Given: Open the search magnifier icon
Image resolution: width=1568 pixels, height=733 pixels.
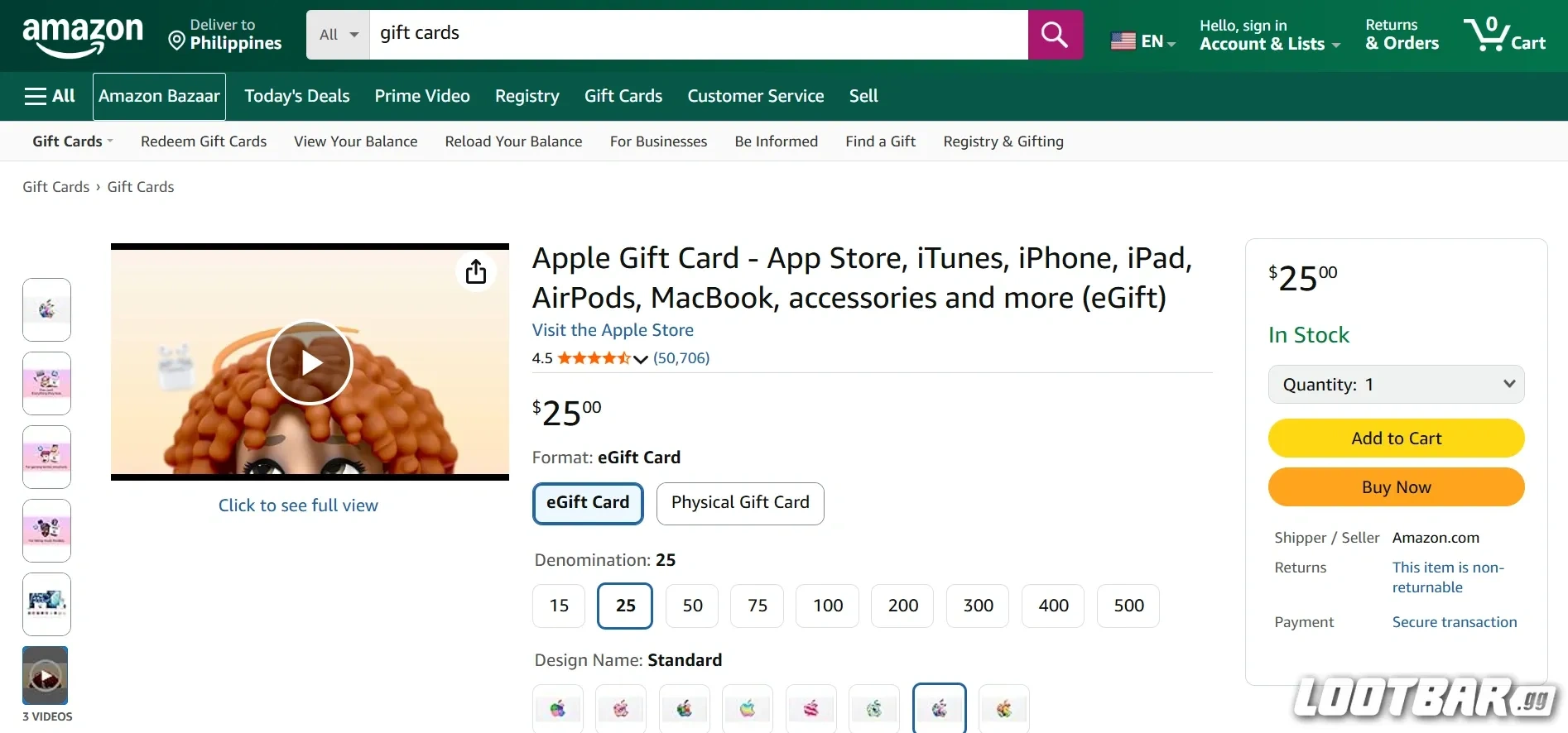Looking at the screenshot, I should click(x=1053, y=34).
